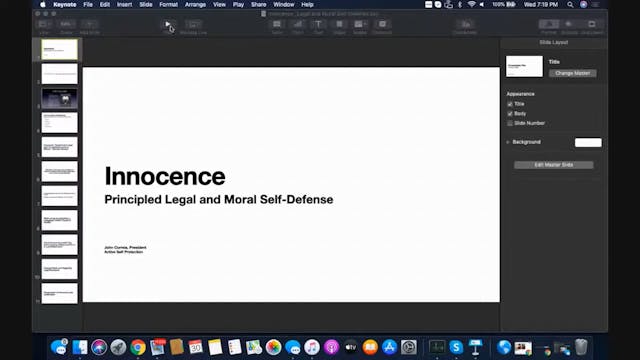Select slide 11 thumbnail in navigator
The height and width of the screenshot is (360, 640).
(x=60, y=293)
